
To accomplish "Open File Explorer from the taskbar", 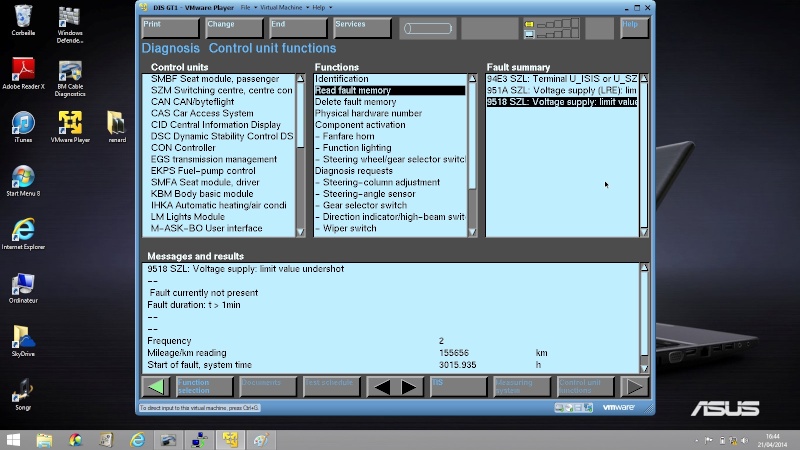I will pos(44,440).
